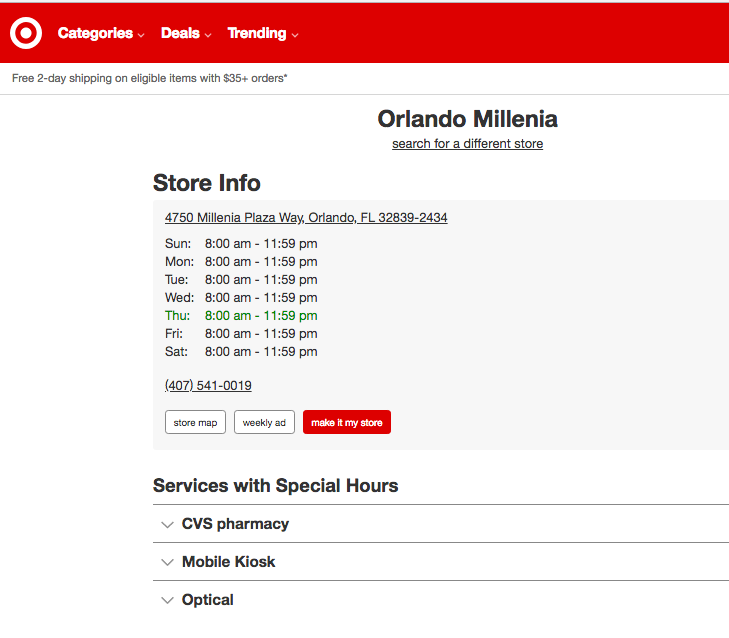The height and width of the screenshot is (638, 729).
Task: Open the weekly ad button
Action: [x=264, y=422]
